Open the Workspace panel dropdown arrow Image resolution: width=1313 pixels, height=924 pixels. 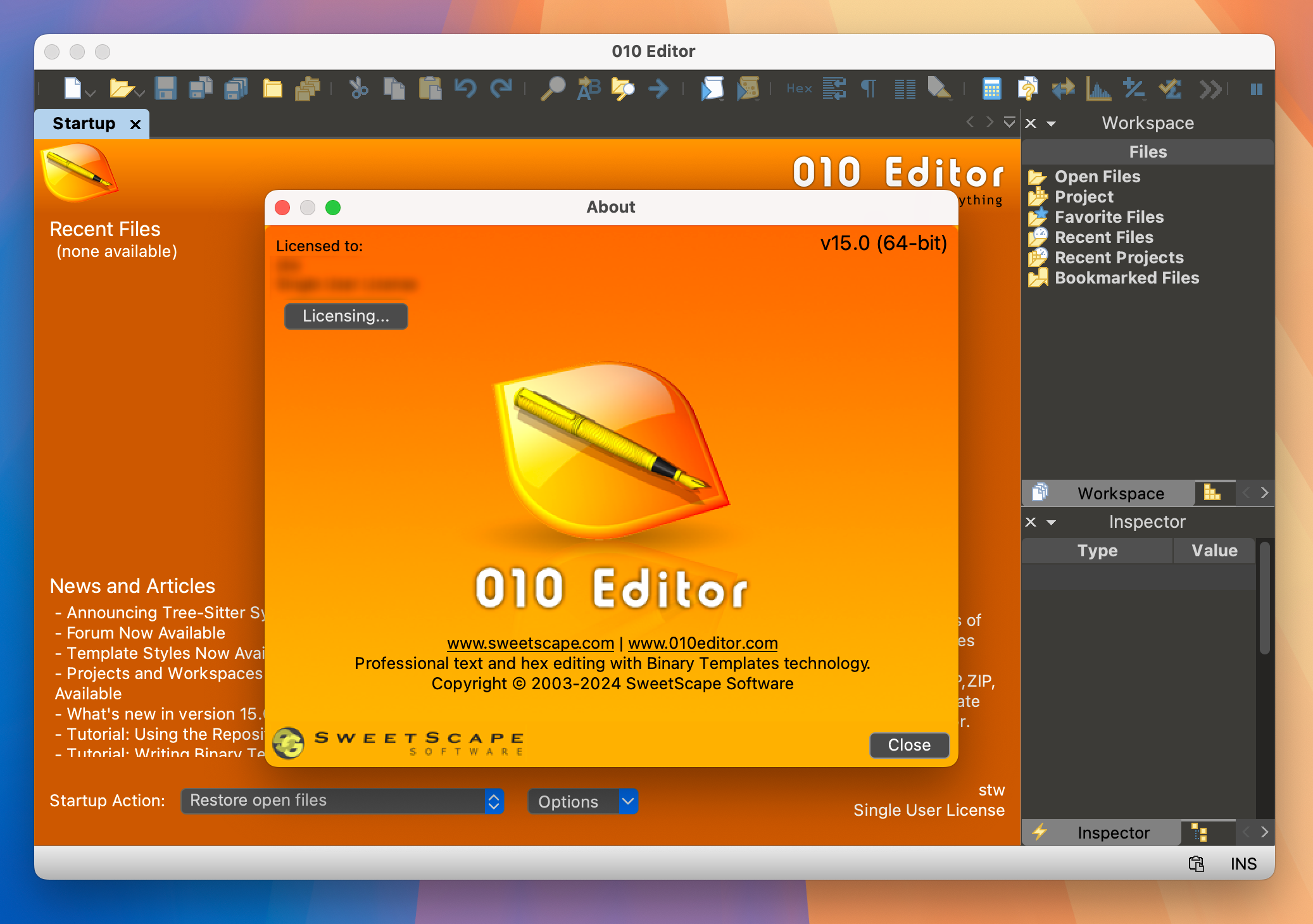pos(1052,124)
